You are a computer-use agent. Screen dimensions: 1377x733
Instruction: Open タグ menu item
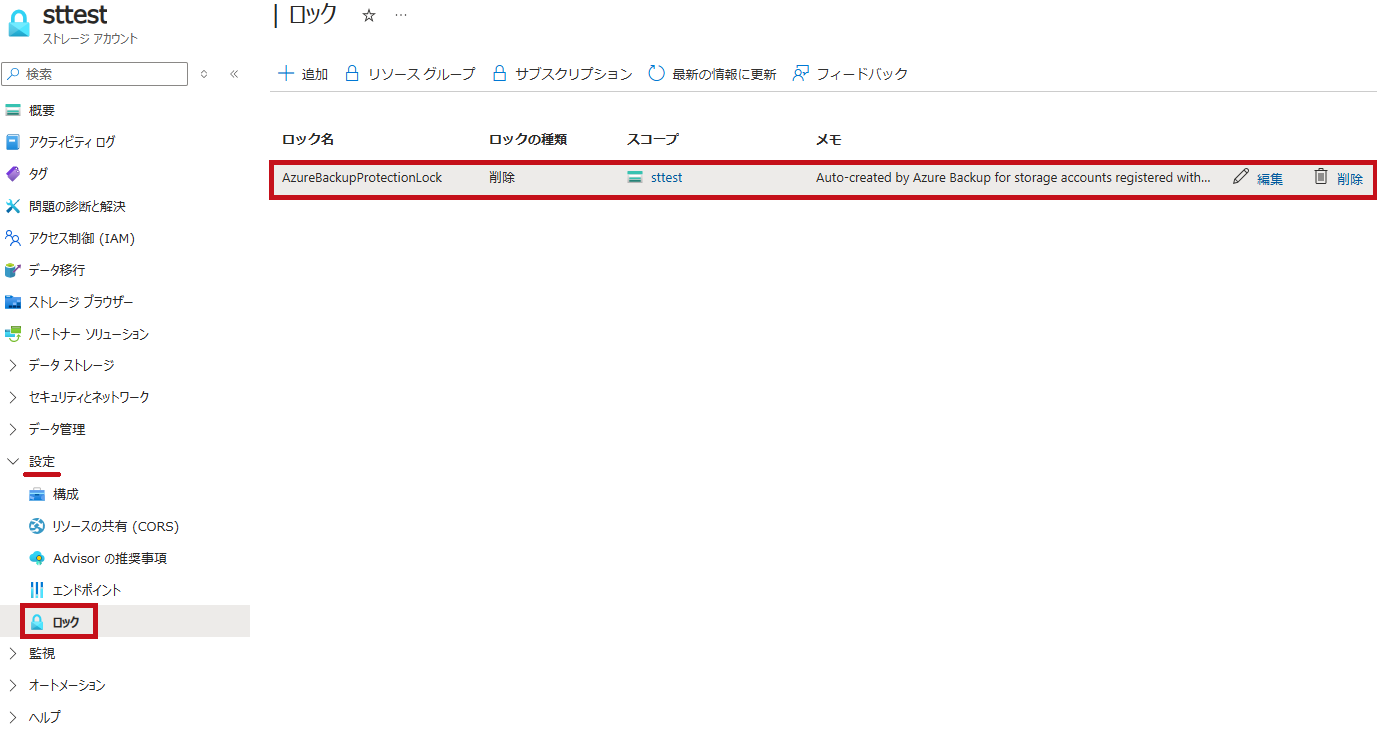pos(38,174)
